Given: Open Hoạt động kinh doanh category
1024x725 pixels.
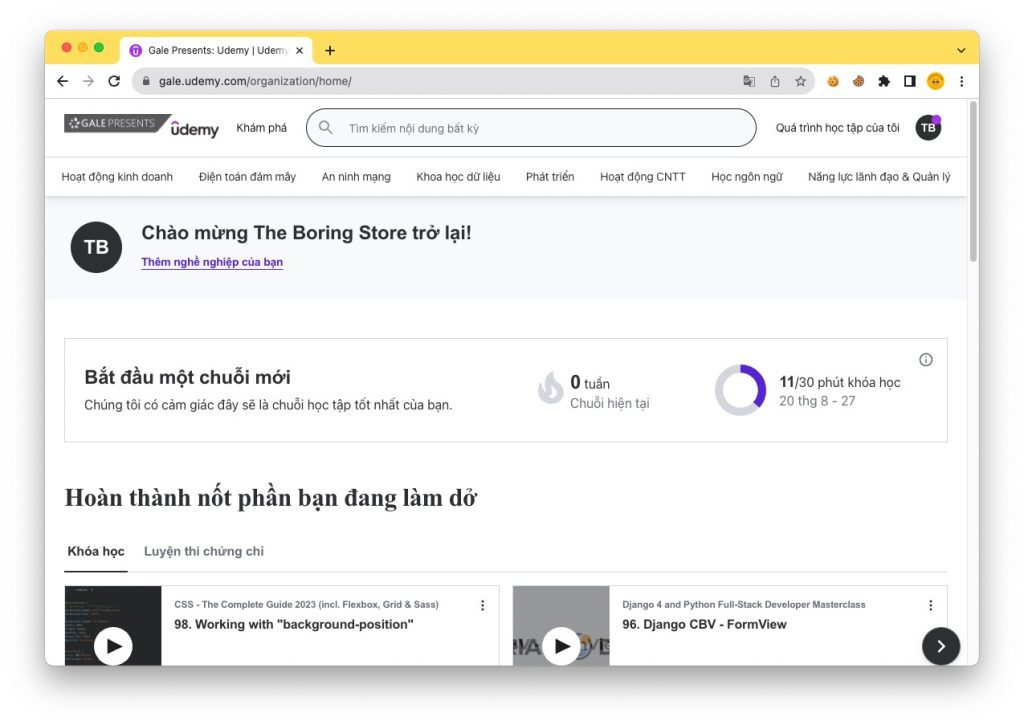Looking at the screenshot, I should (x=117, y=176).
